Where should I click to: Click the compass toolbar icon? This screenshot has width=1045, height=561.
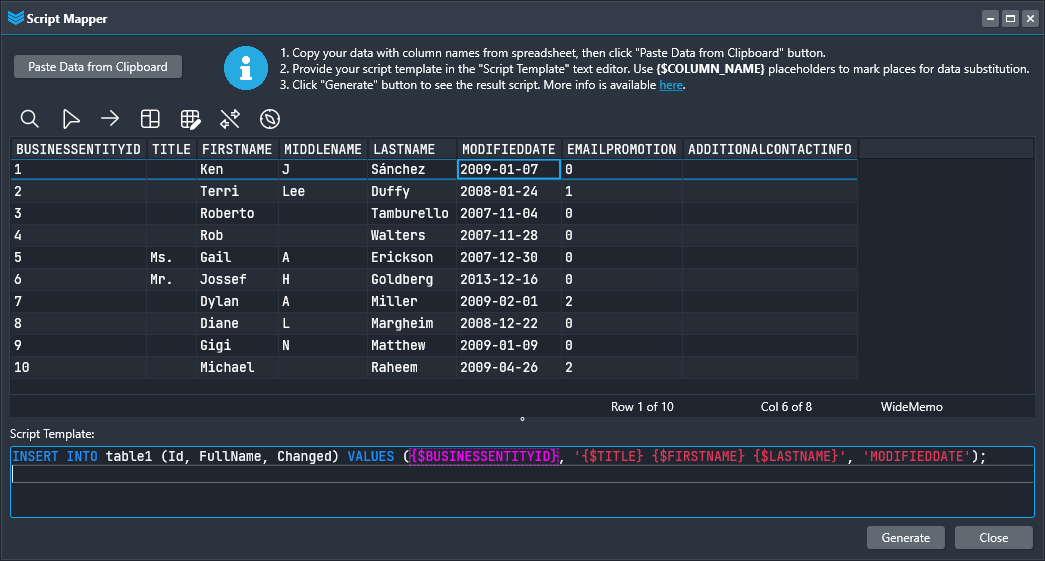(270, 119)
